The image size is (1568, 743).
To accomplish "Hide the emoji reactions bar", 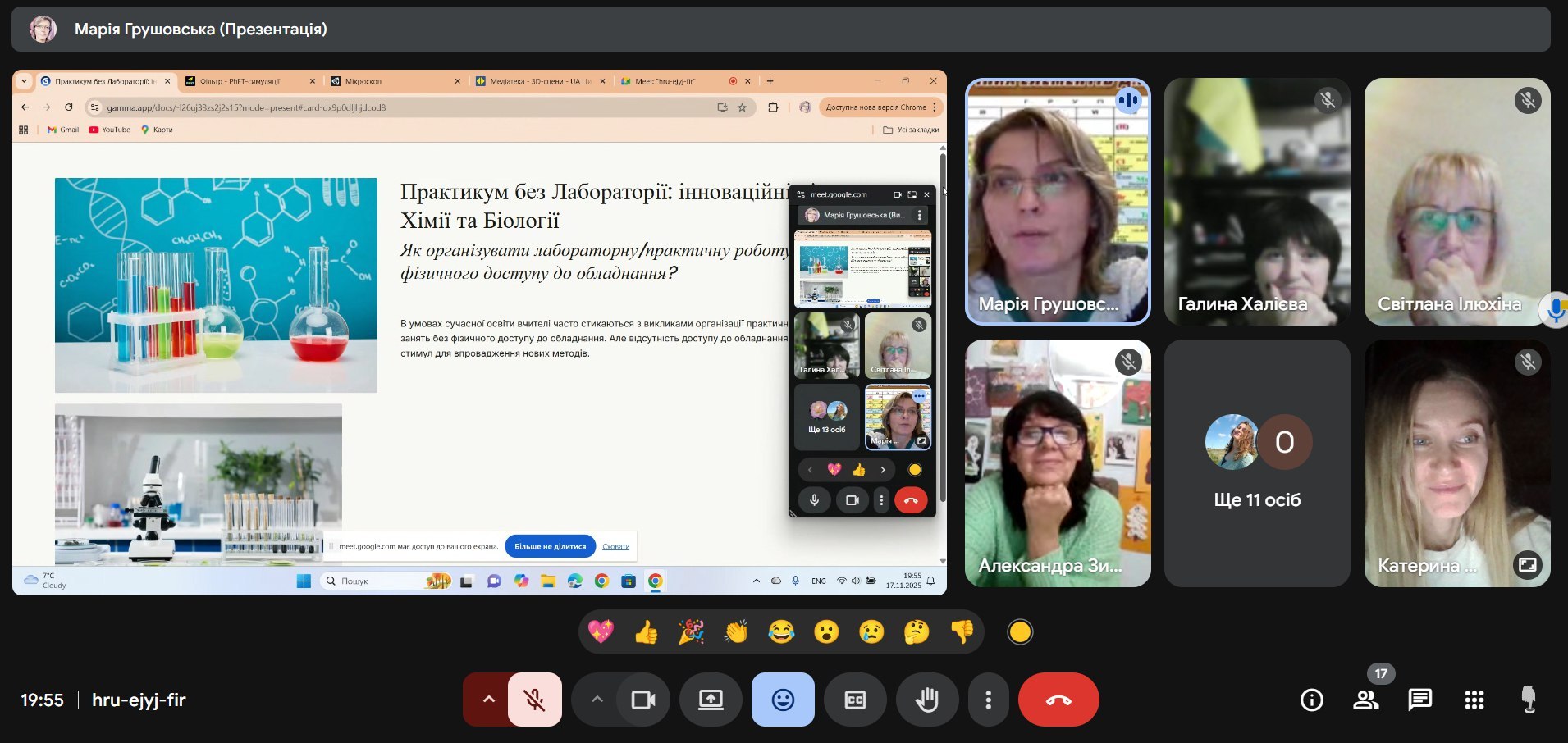I will pyautogui.click(x=783, y=700).
